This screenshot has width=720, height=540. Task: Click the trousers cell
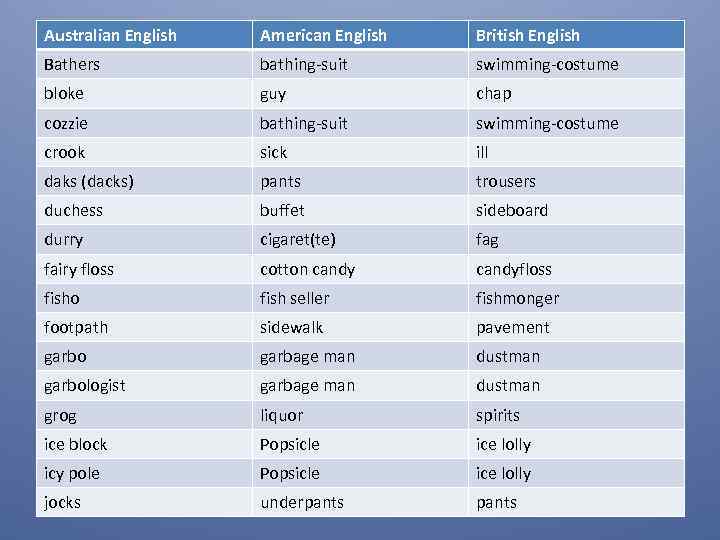point(505,181)
